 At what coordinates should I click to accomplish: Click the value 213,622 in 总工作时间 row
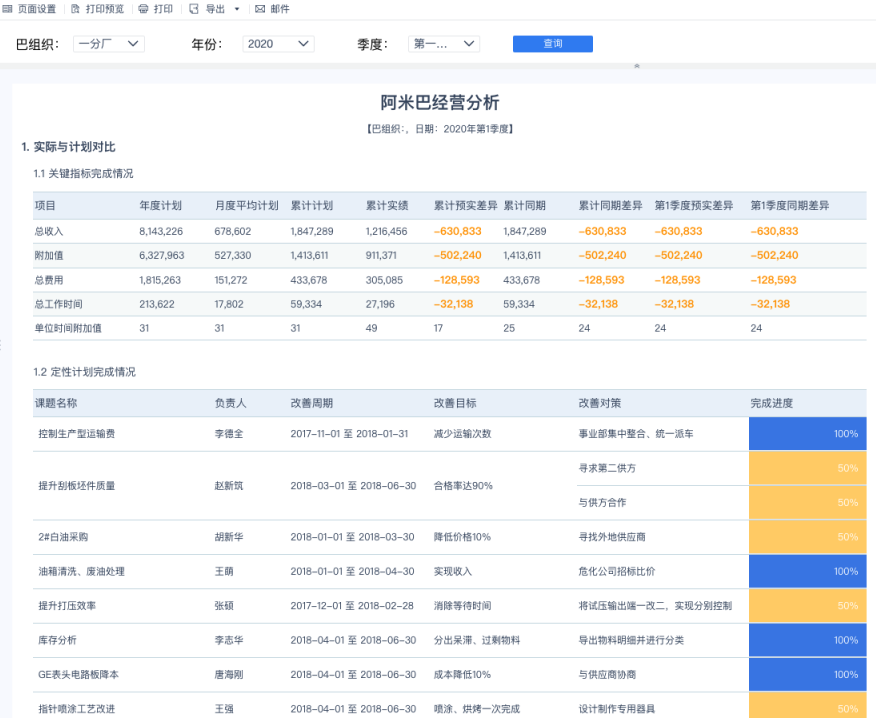click(157, 304)
